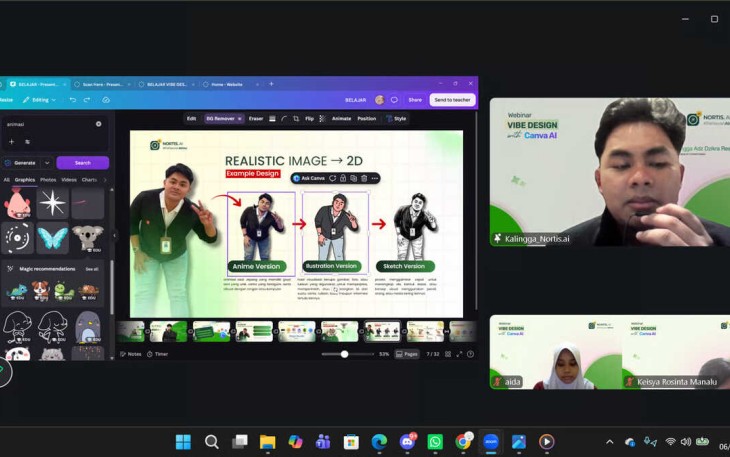Open Microsoft Edge from taskbar
Image resolution: width=730 pixels, height=457 pixels.
pos(379,442)
